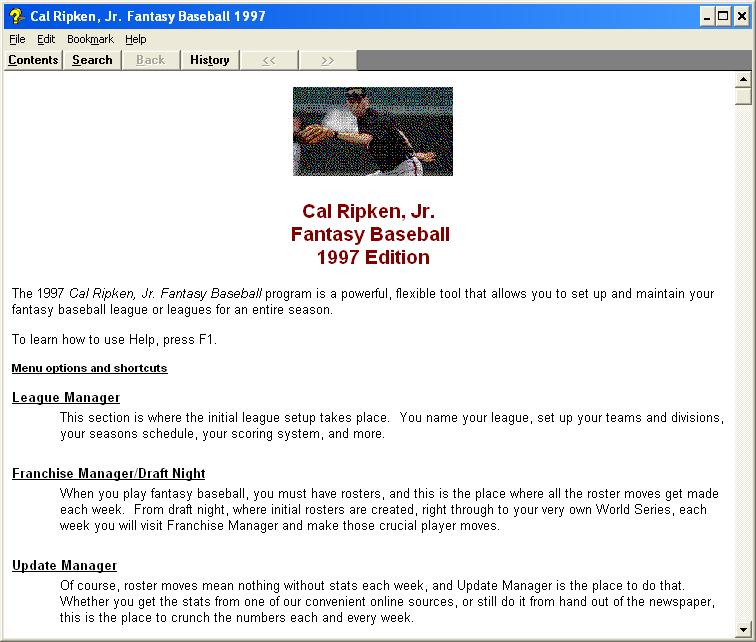Click the help question mark title bar icon
Viewport: 756px width, 642px height.
click(x=16, y=16)
